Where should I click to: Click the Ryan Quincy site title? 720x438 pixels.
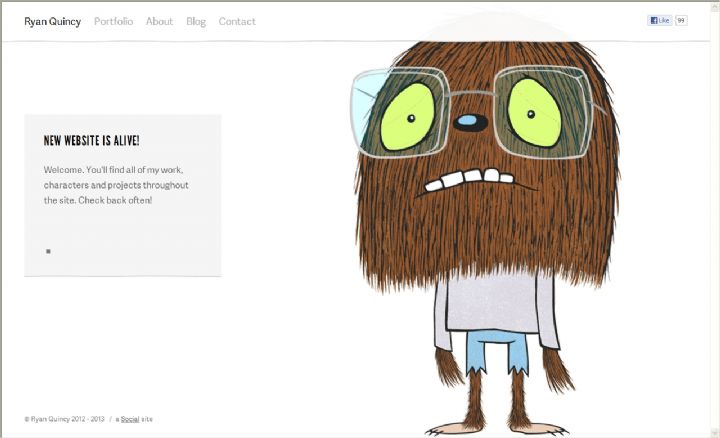52,21
